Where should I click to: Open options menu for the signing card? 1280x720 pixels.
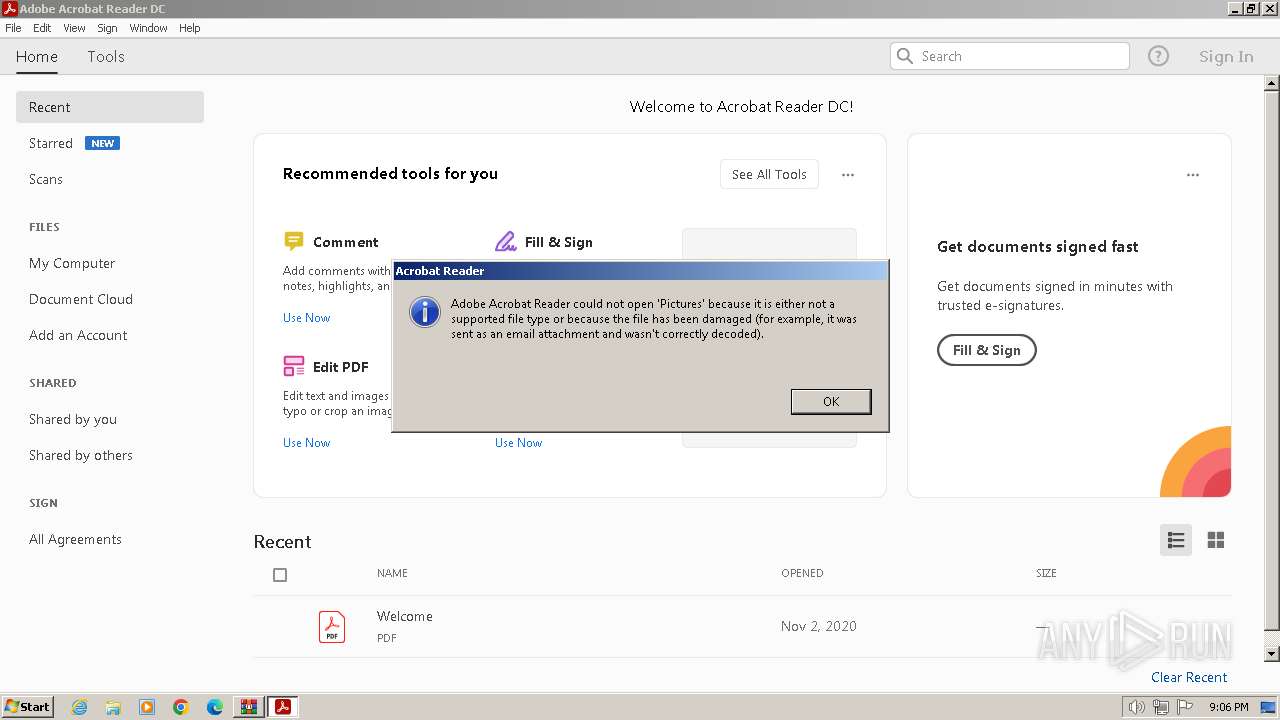tap(1193, 175)
